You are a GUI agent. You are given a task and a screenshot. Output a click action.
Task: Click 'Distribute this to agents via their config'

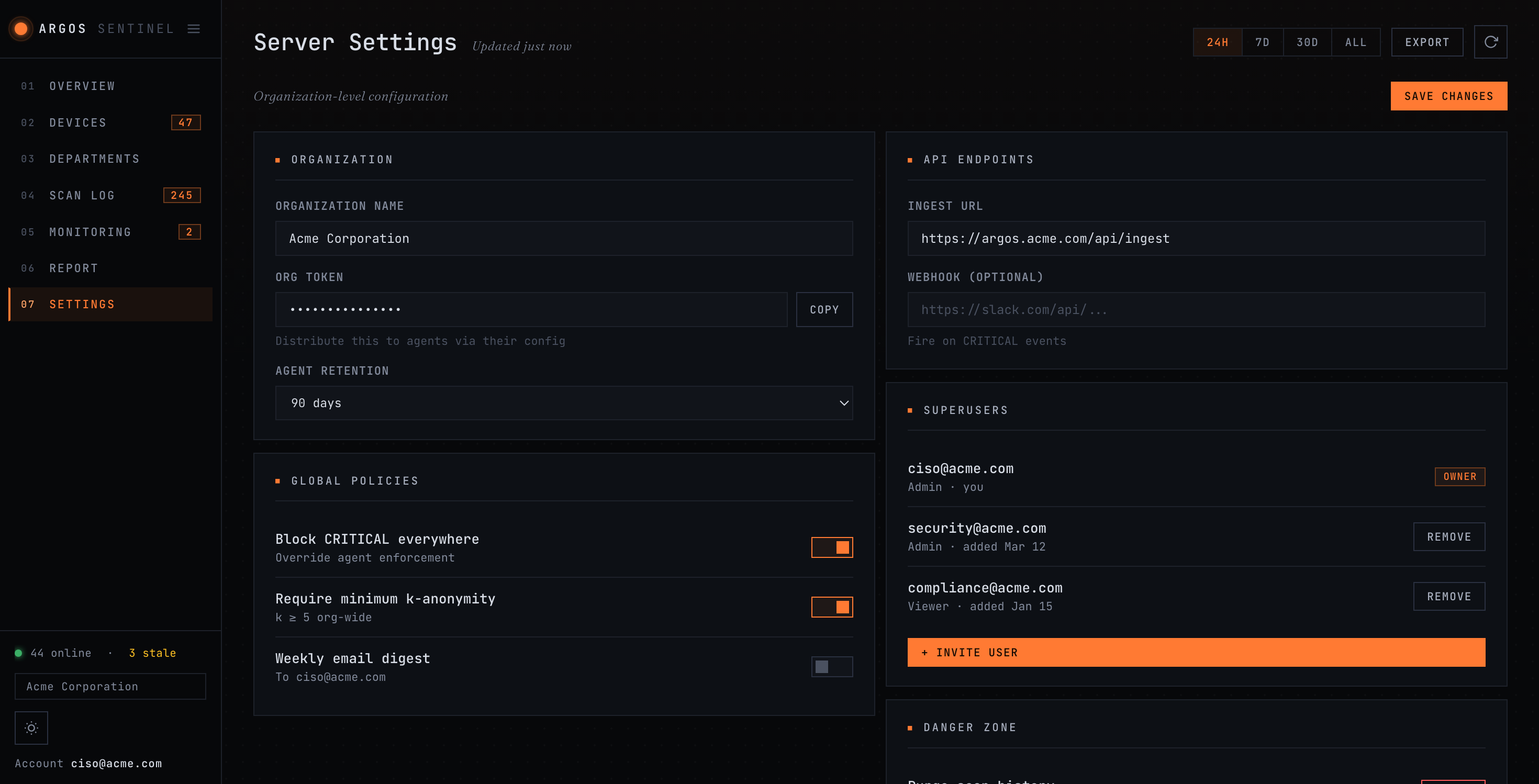pos(420,341)
